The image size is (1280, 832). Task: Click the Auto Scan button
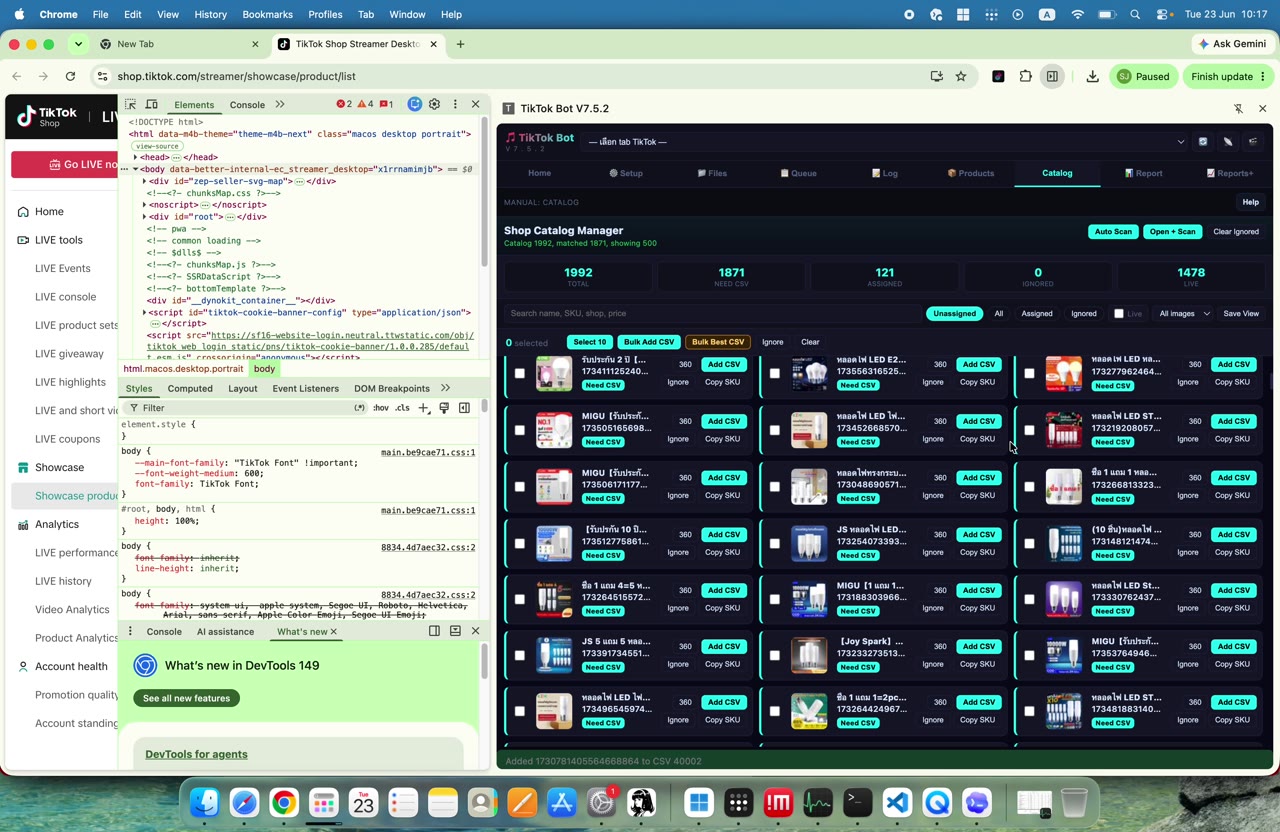click(x=1113, y=232)
